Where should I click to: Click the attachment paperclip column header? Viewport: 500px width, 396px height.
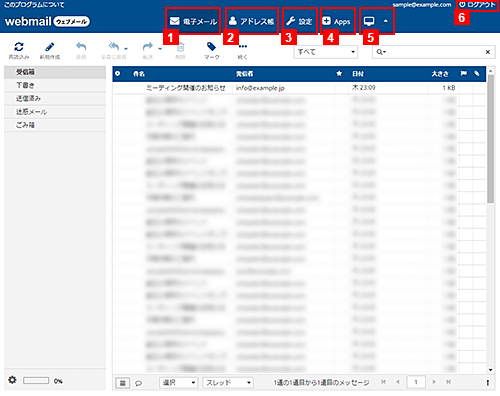(x=477, y=73)
